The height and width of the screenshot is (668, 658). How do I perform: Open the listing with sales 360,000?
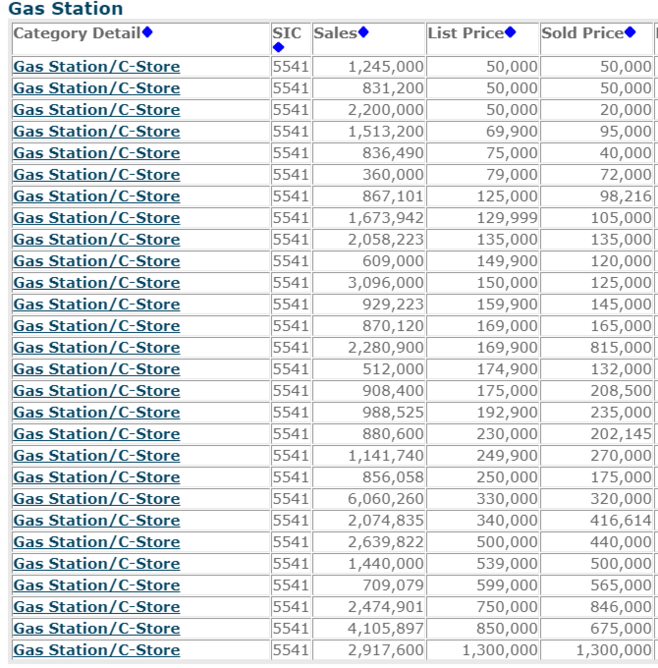click(96, 175)
